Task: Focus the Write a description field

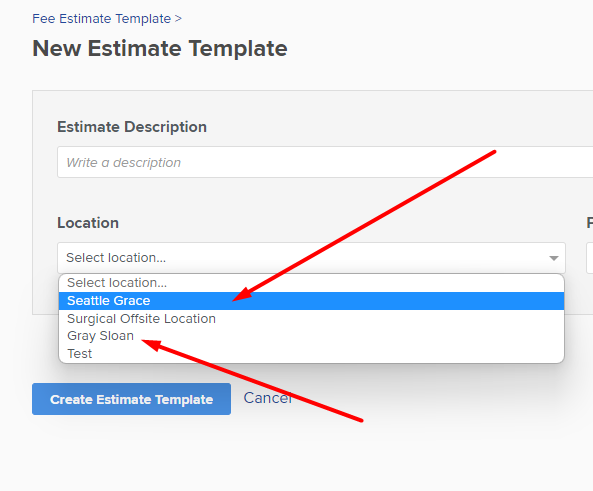Action: pyautogui.click(x=325, y=162)
